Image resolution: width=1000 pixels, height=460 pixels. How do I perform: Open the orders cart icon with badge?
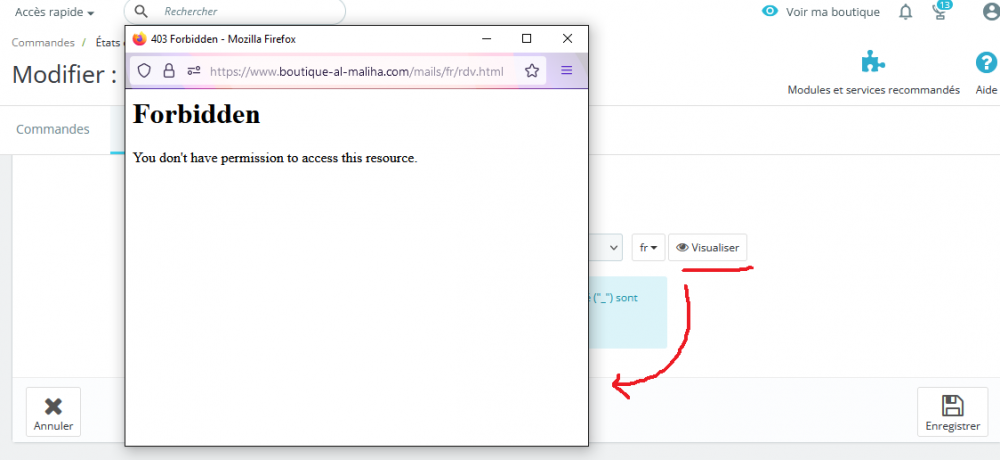tap(940, 10)
